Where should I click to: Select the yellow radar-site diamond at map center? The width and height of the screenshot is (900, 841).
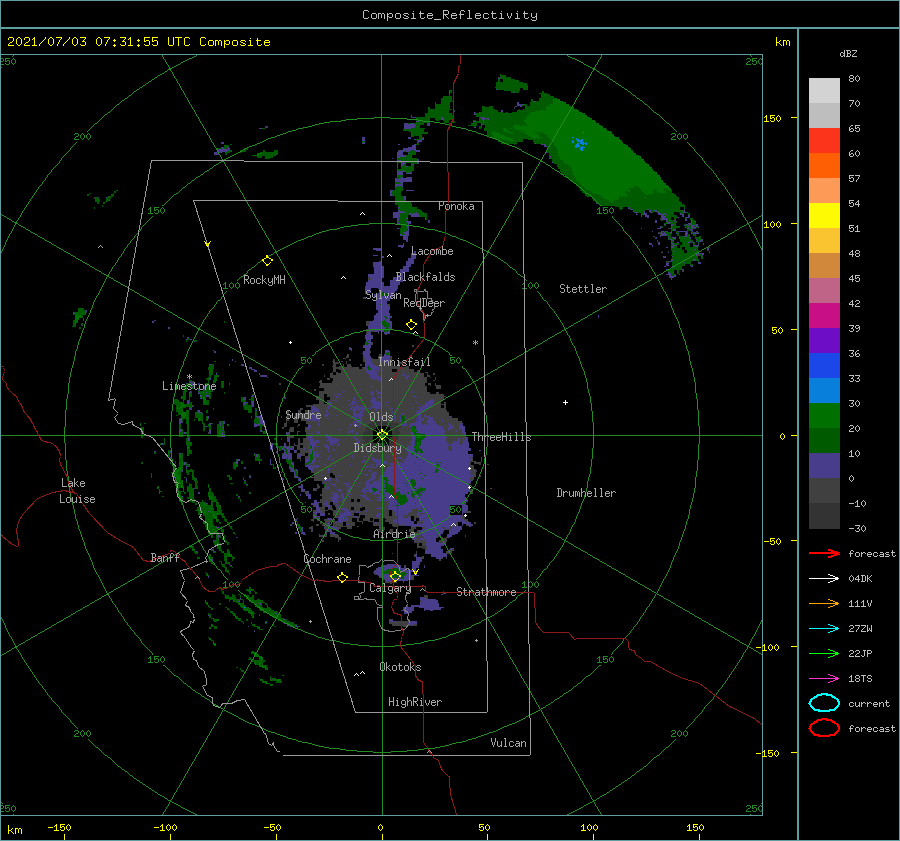[382, 435]
